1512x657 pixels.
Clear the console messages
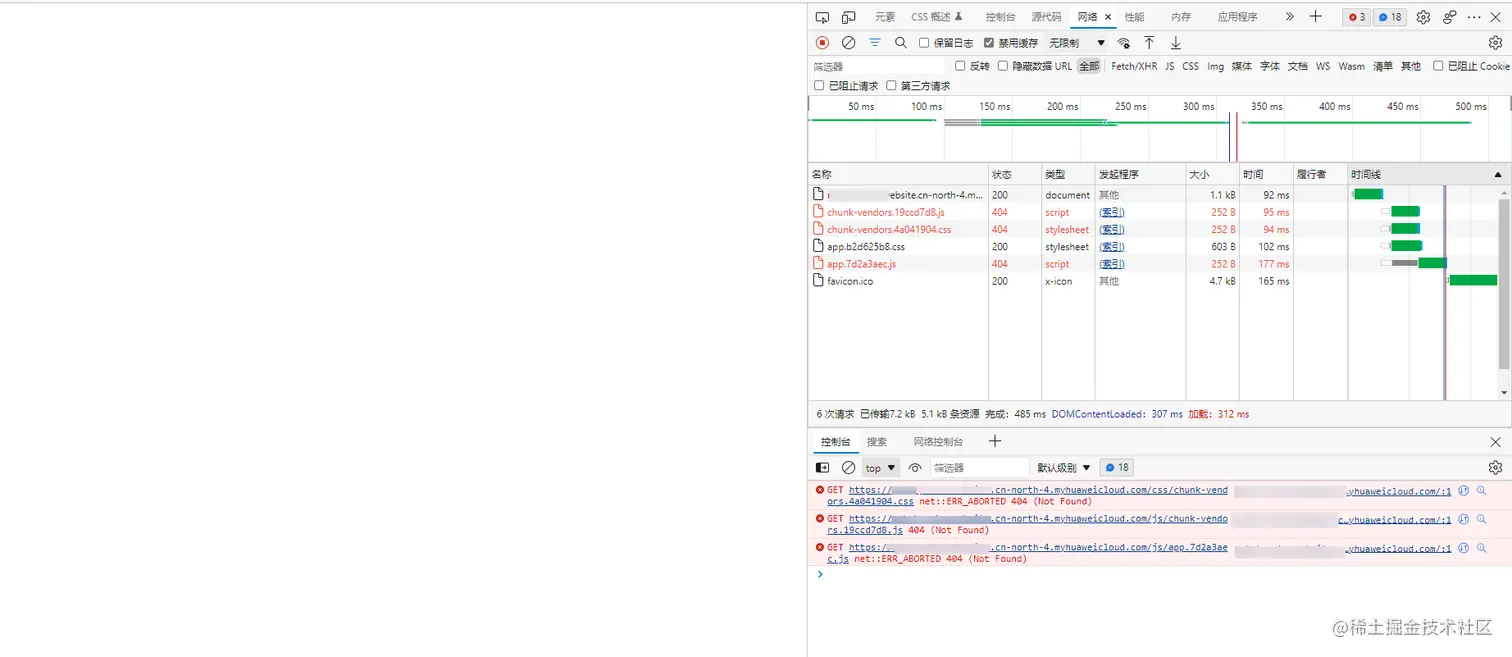tap(848, 467)
